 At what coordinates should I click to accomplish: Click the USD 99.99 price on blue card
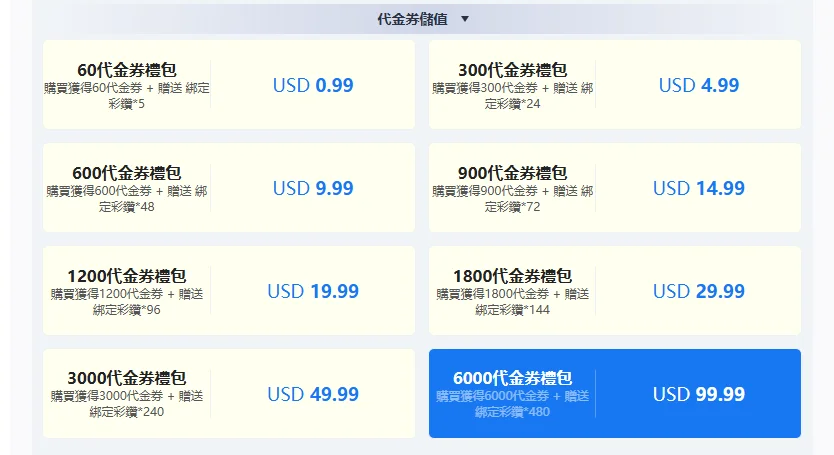(699, 394)
